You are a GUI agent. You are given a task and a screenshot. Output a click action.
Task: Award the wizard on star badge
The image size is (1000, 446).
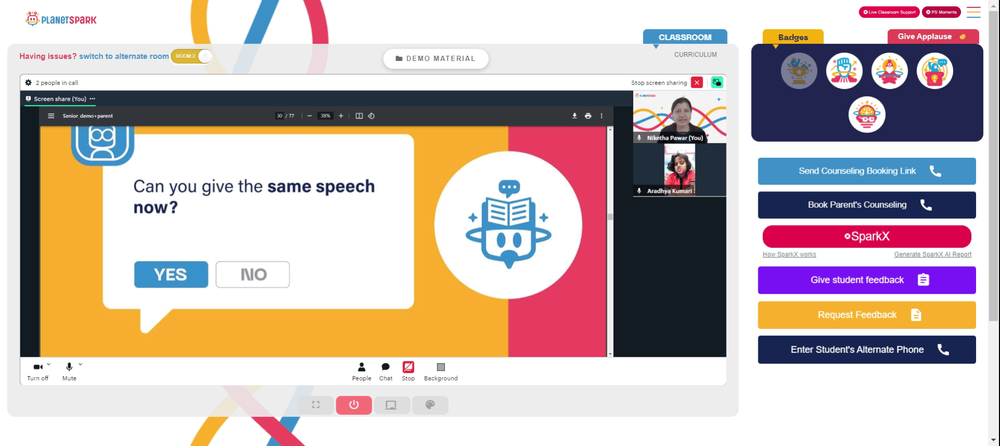pyautogui.click(x=890, y=70)
